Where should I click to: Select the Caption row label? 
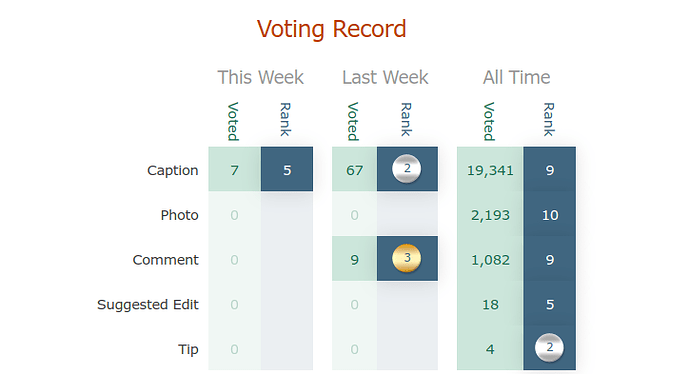pos(172,170)
